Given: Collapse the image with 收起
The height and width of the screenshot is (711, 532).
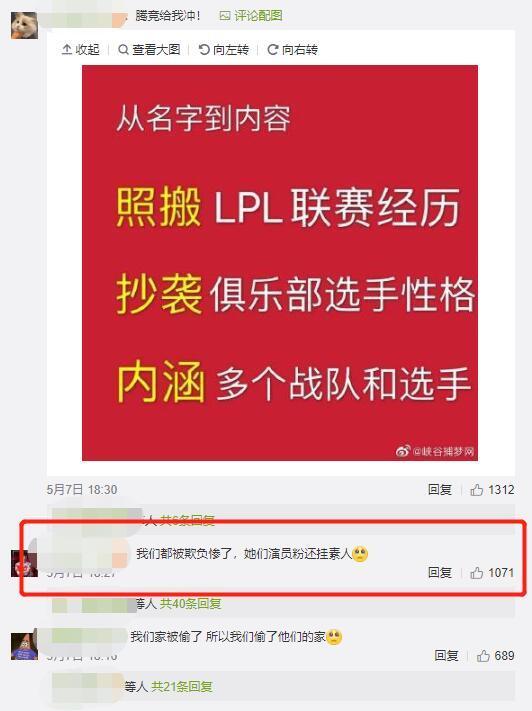Looking at the screenshot, I should tap(81, 49).
